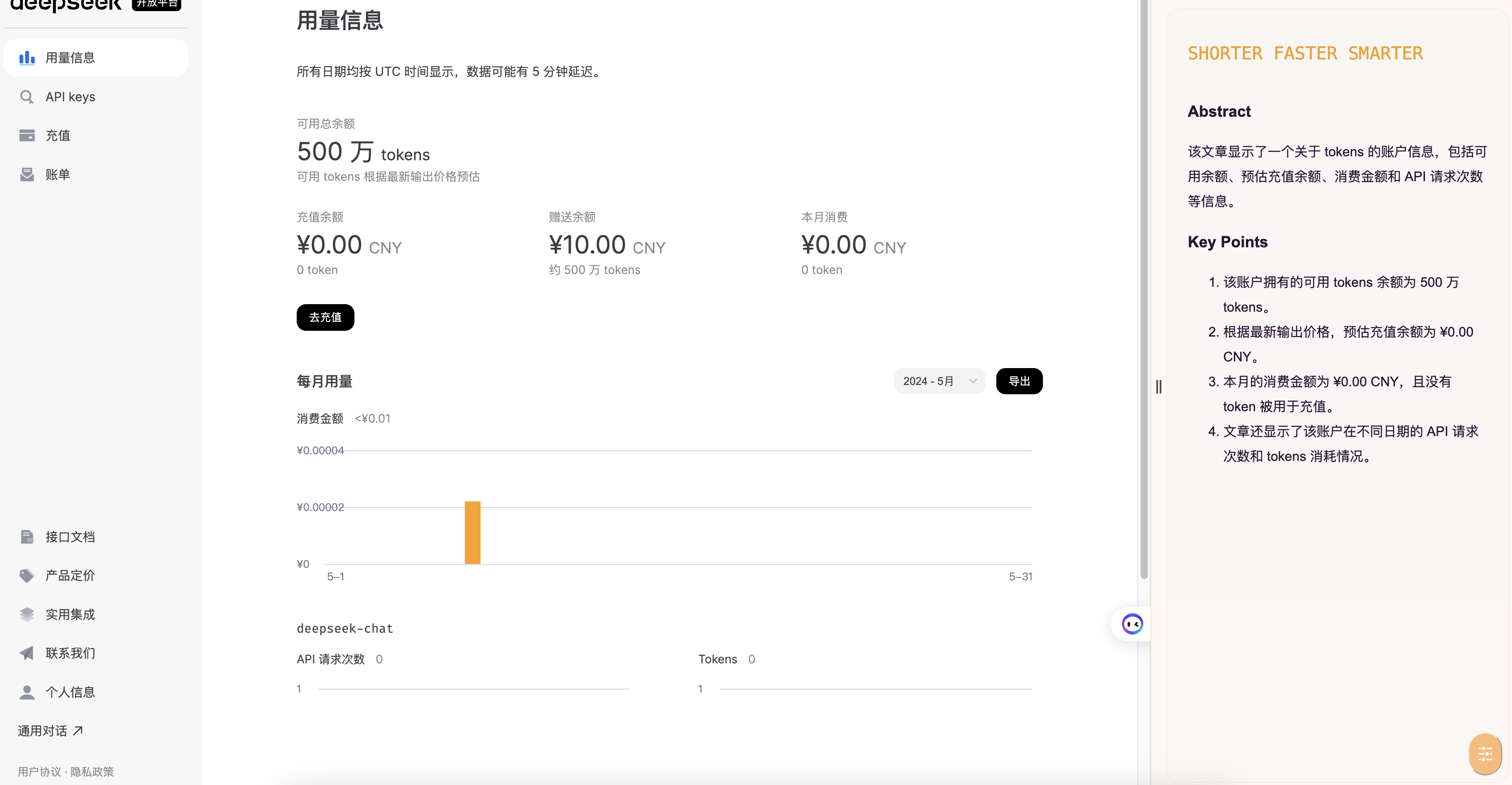Export monthly usage with 导出 button
1512x785 pixels.
click(x=1019, y=381)
